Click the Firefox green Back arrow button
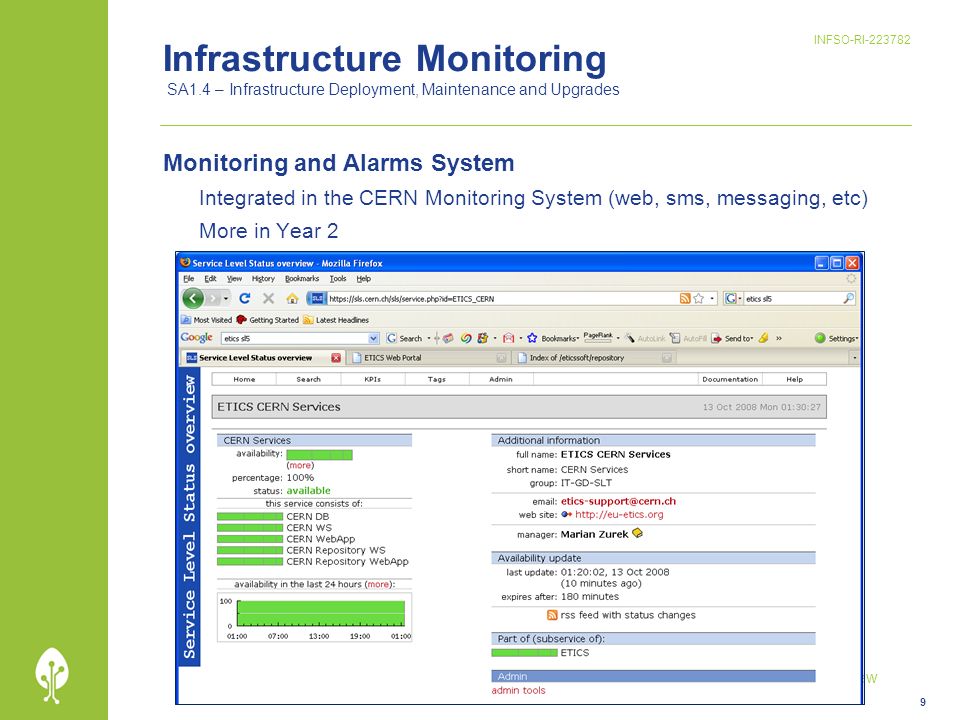960x720 pixels. 193,299
